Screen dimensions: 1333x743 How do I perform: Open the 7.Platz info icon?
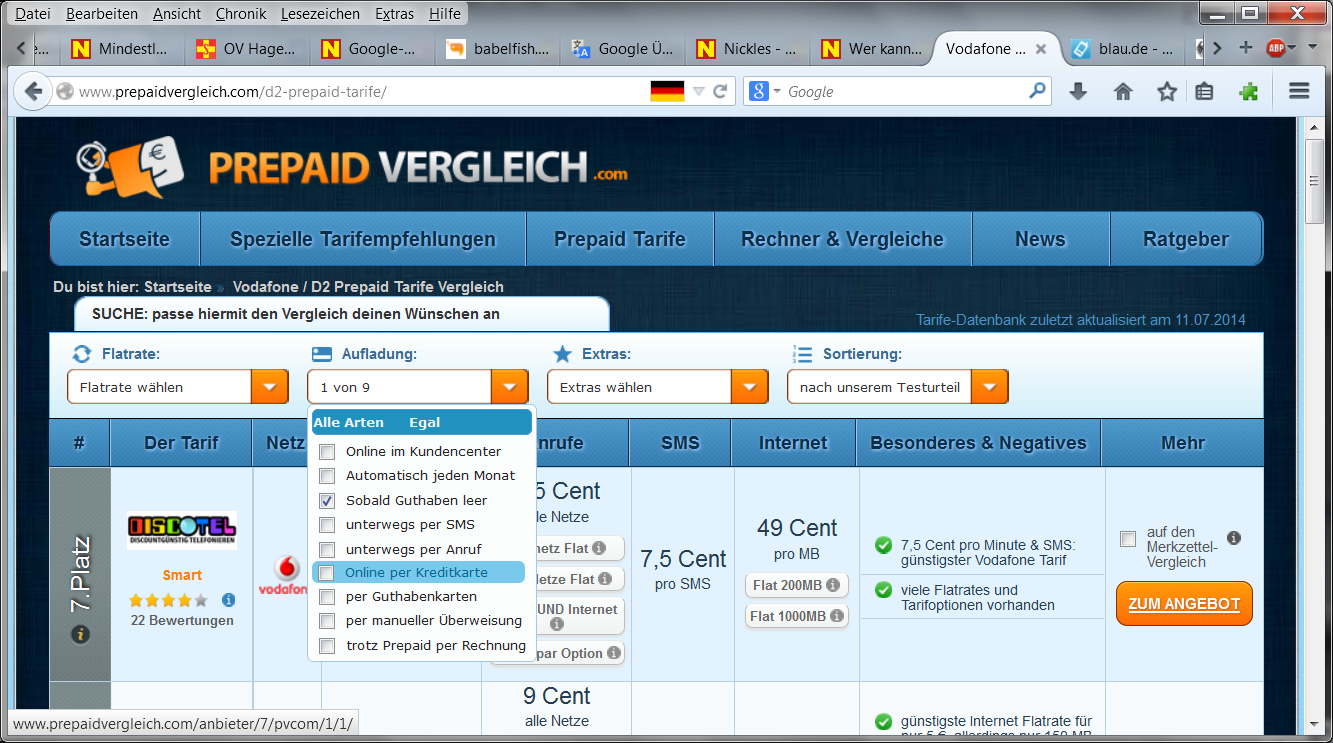(80, 634)
